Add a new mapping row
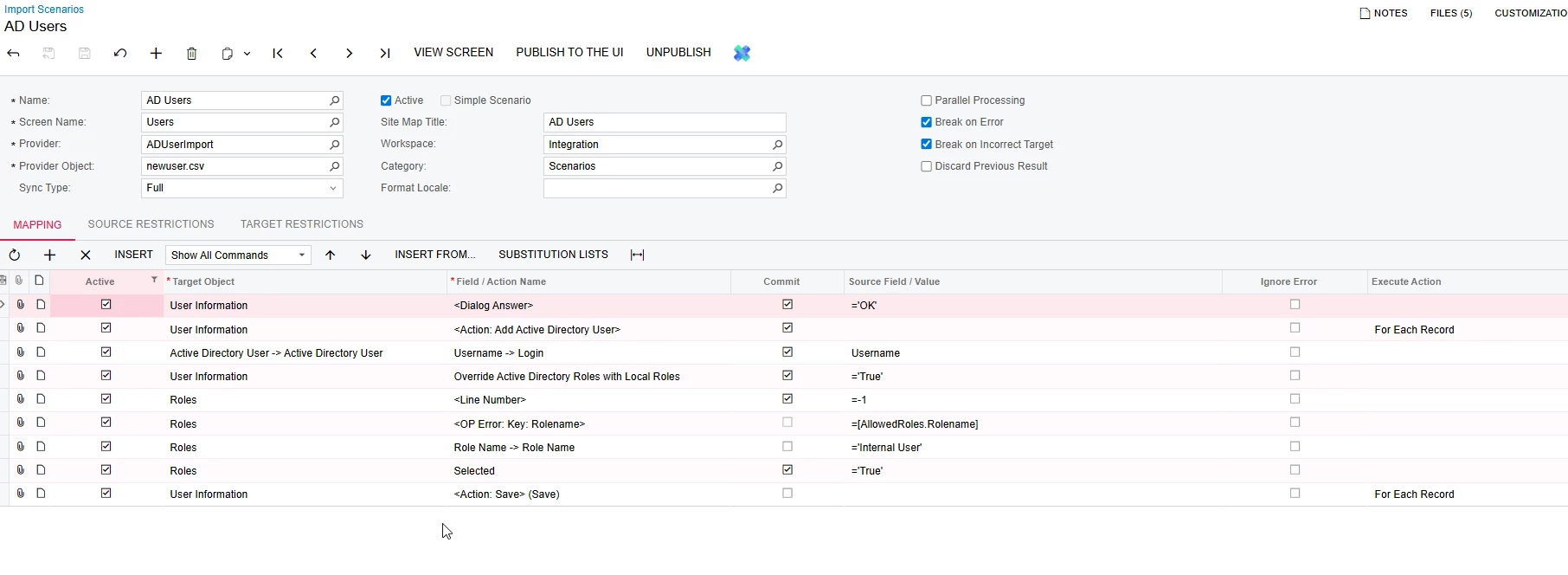This screenshot has height=575, width=1568. coord(49,255)
